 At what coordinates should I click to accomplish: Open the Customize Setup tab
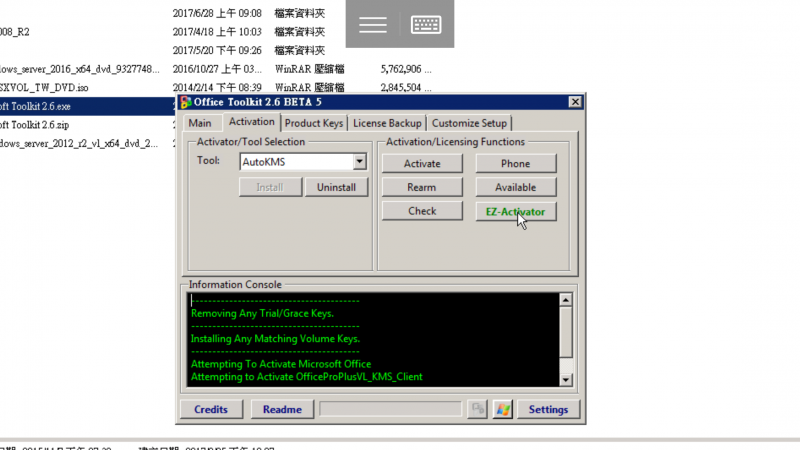pyautogui.click(x=469, y=123)
